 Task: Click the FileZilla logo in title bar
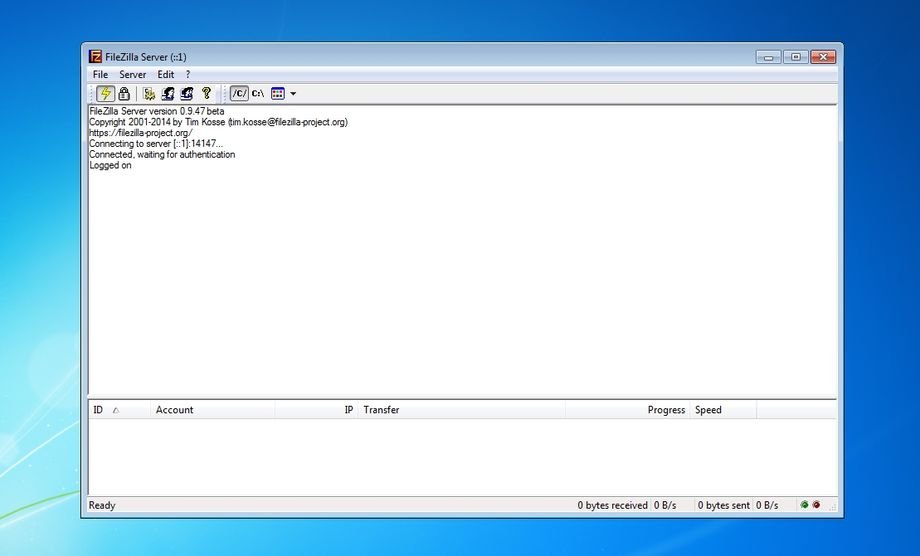pos(95,57)
